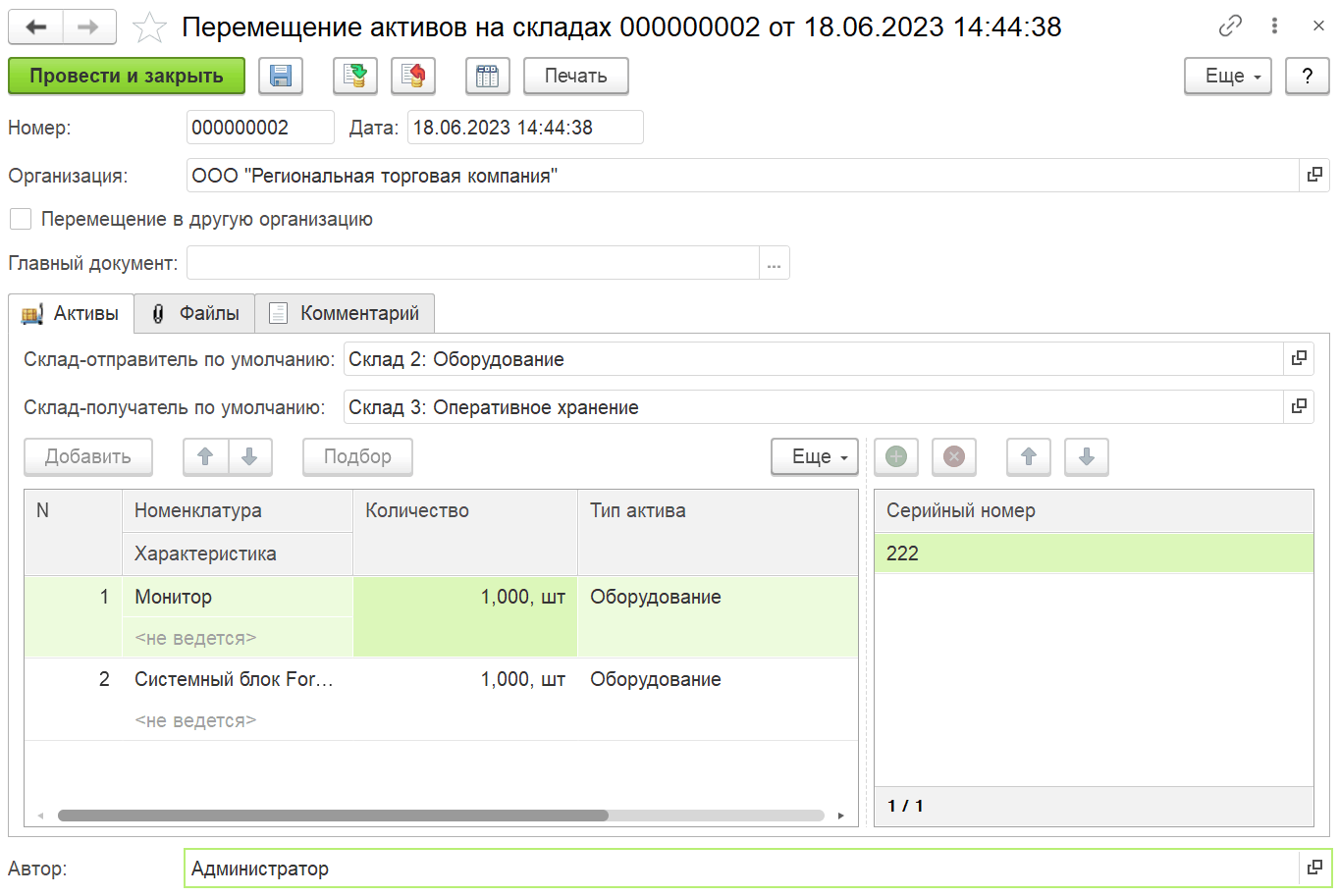Viewport: 1339px width, 896px height.
Task: Add a serial number with green plus
Action: point(896,456)
